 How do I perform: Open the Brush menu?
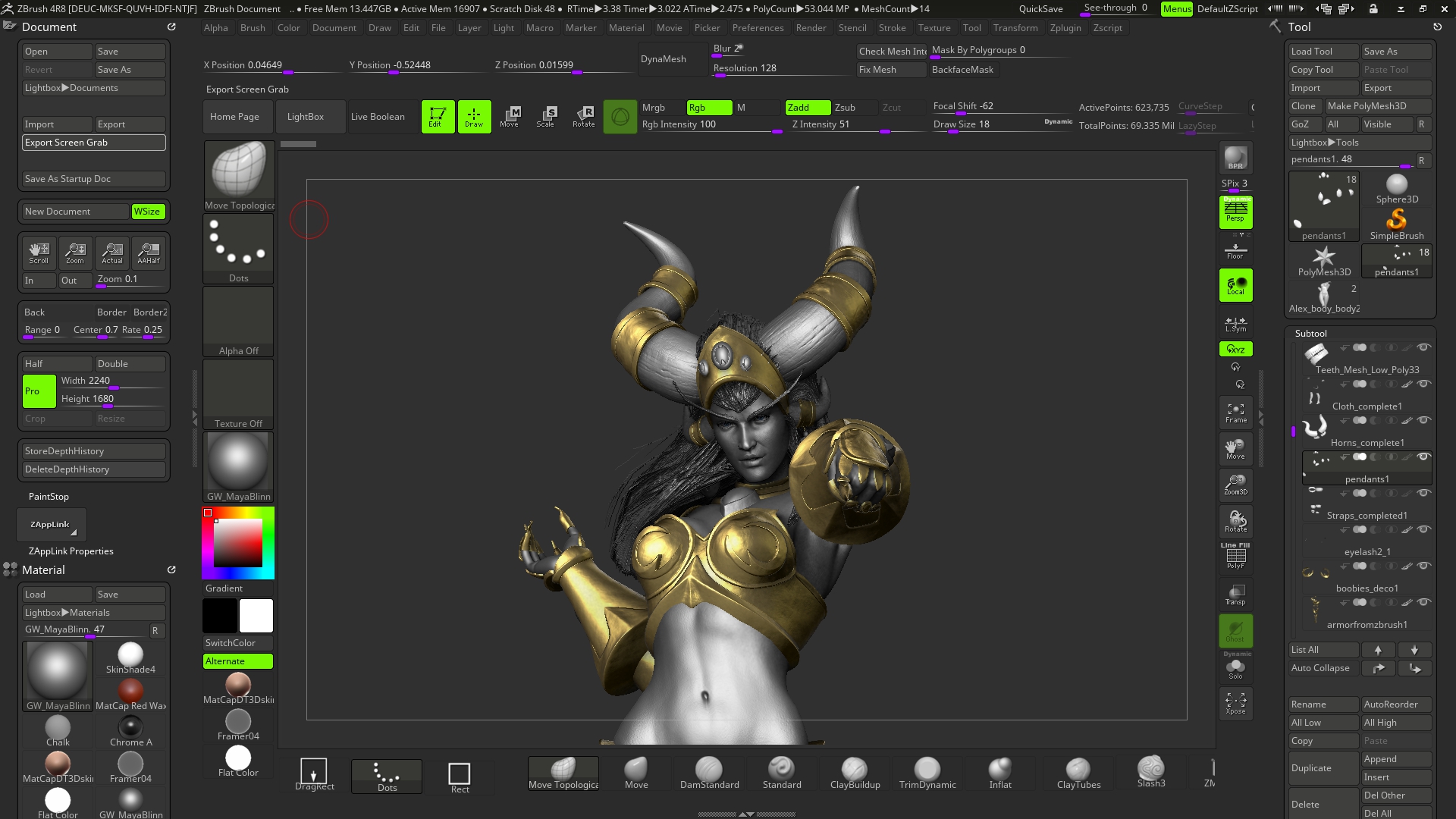click(x=253, y=28)
